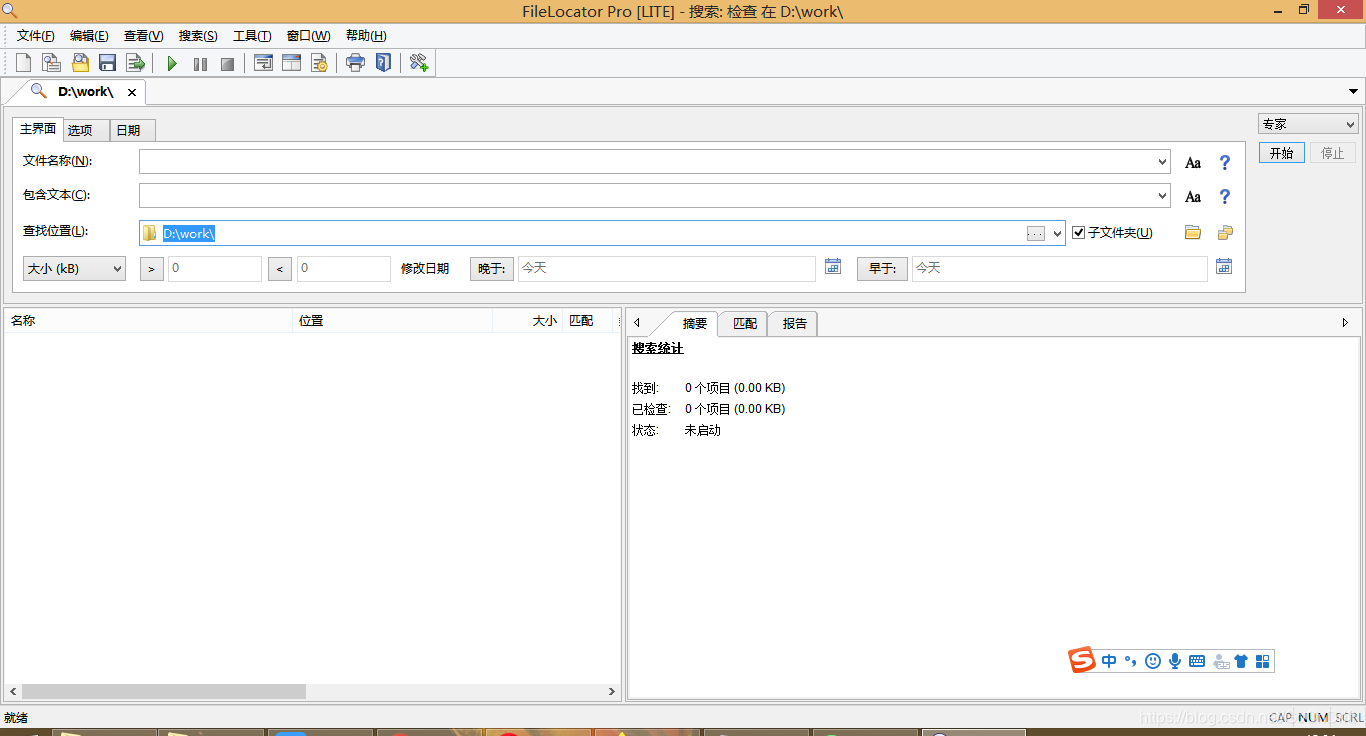
Task: Open saved search folder icon
Action: 80,63
